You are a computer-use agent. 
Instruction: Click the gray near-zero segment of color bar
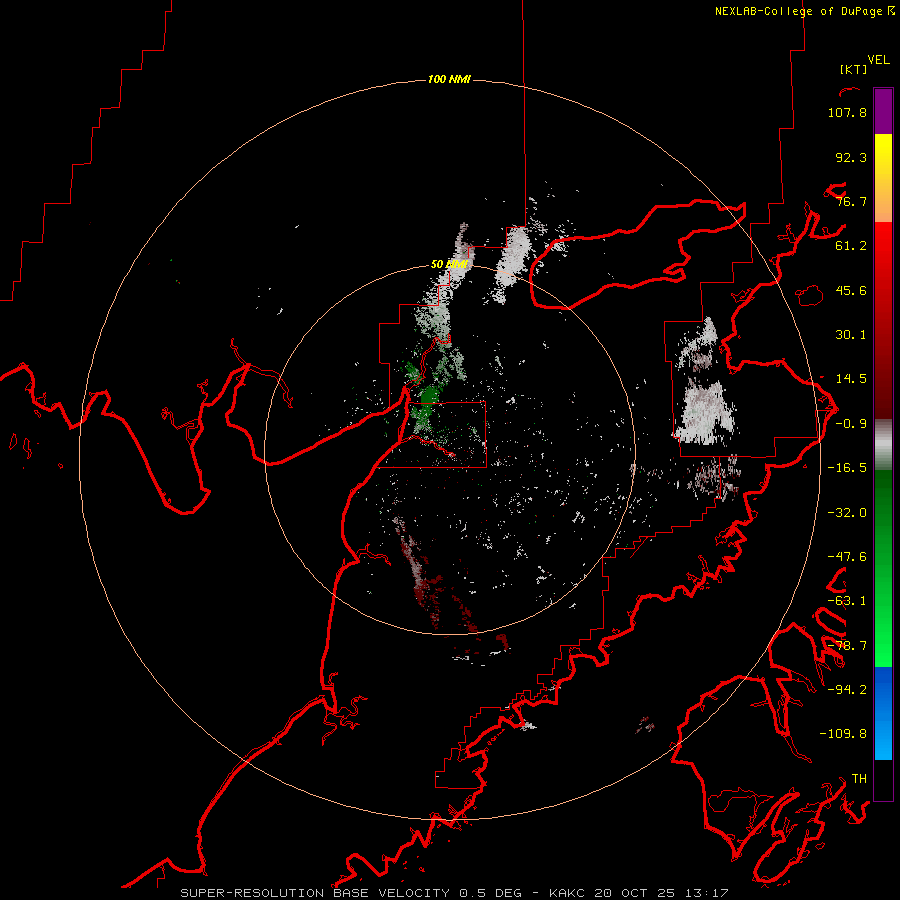coord(883,445)
